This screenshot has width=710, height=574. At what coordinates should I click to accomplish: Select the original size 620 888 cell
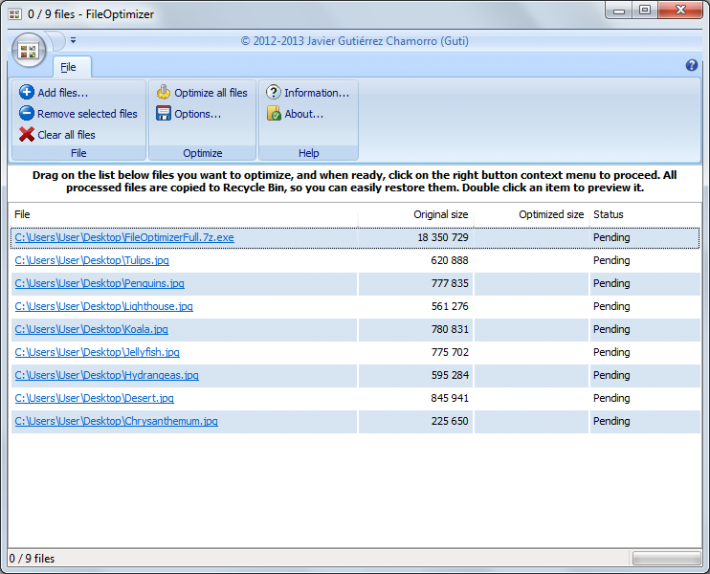[416, 260]
